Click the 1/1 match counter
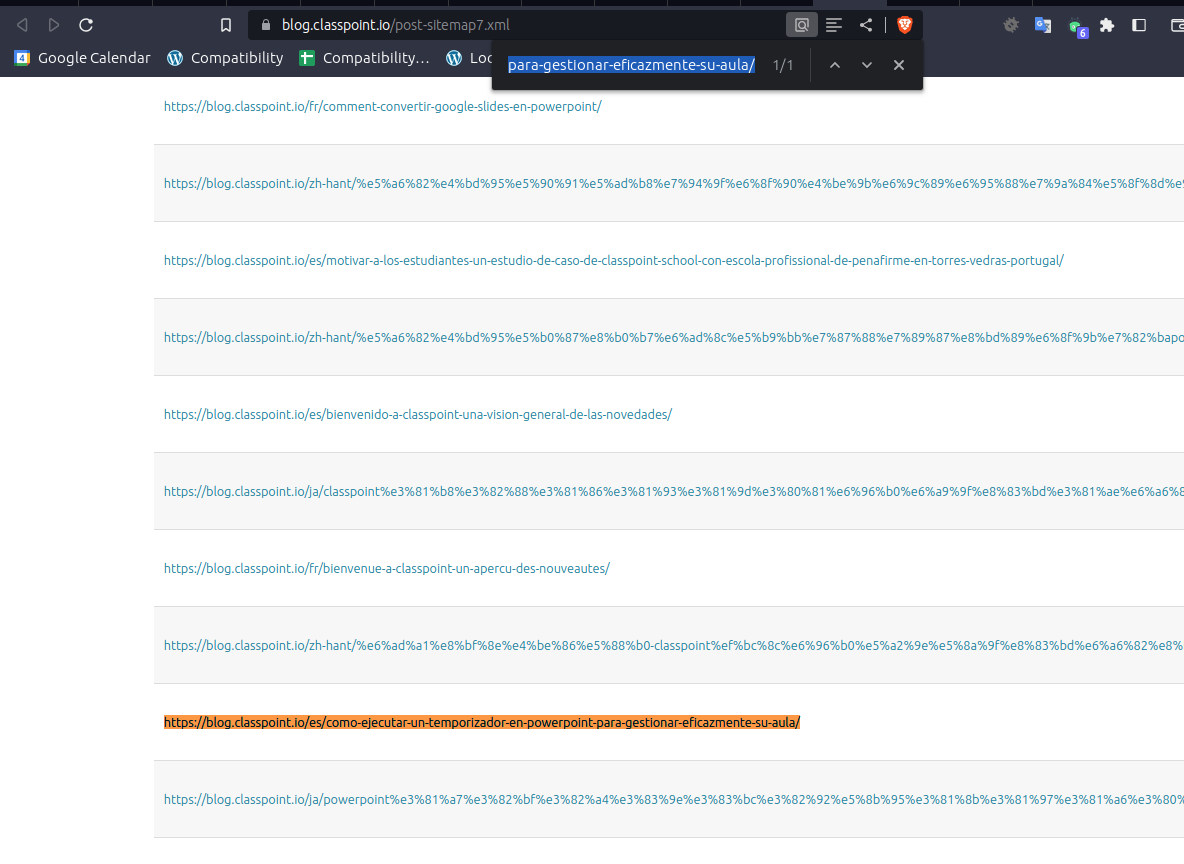The width and height of the screenshot is (1184, 864). [x=783, y=65]
